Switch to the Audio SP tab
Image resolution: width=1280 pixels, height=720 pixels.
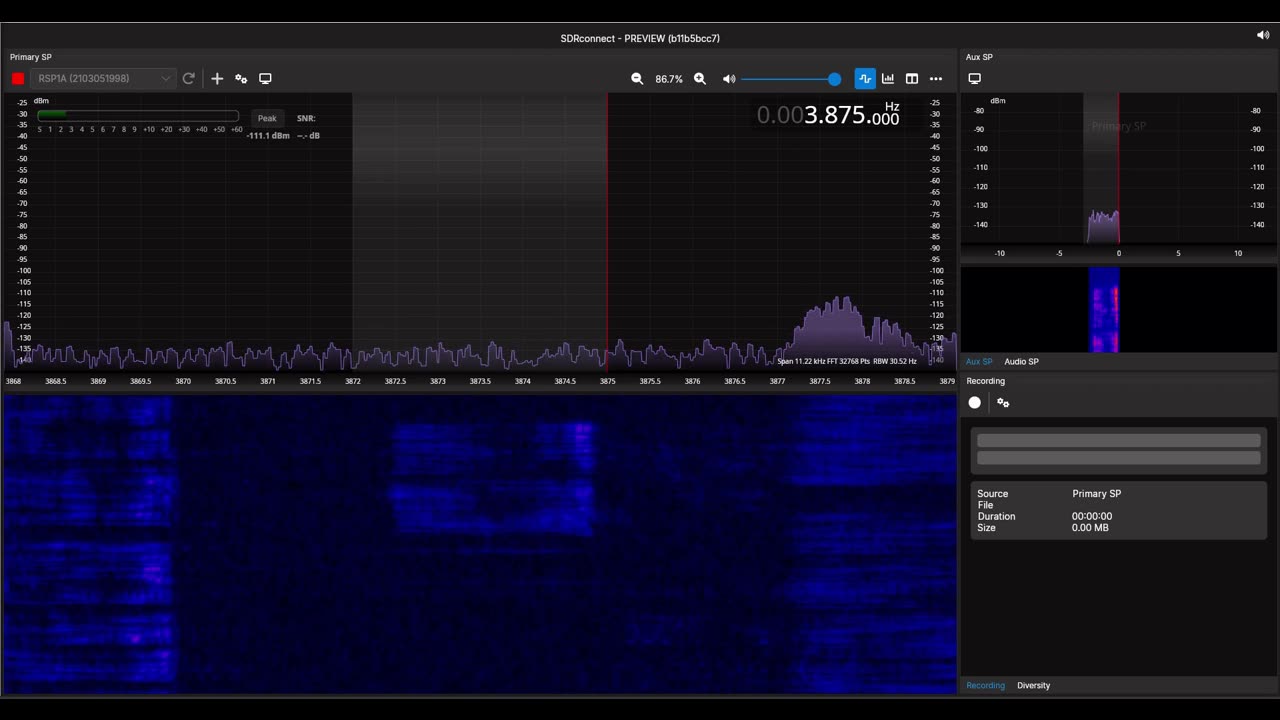[x=1021, y=362]
